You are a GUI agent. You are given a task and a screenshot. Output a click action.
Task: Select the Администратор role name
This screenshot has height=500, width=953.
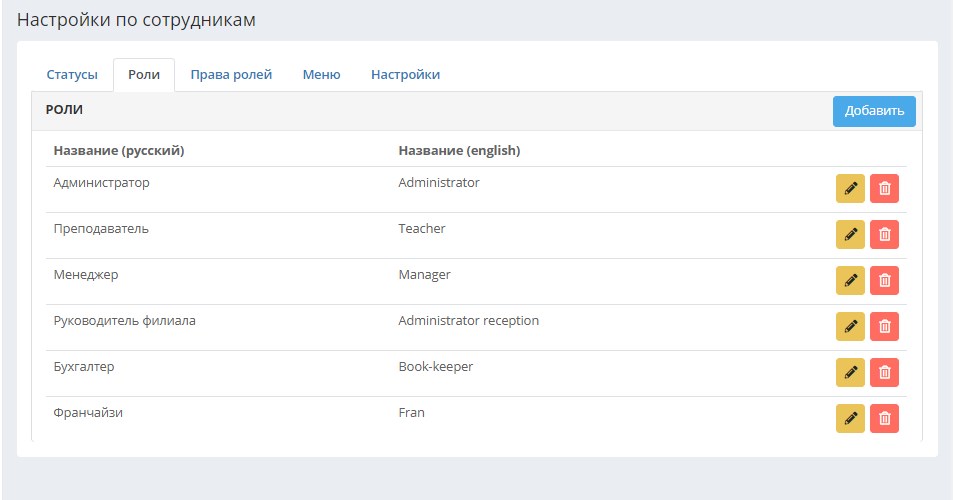[x=101, y=183]
